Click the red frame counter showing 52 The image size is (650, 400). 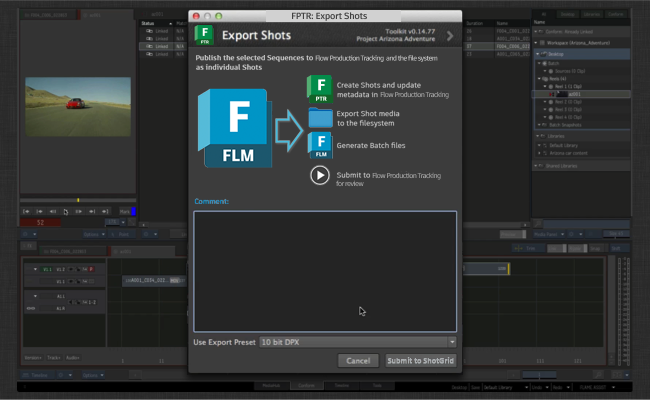(x=40, y=223)
